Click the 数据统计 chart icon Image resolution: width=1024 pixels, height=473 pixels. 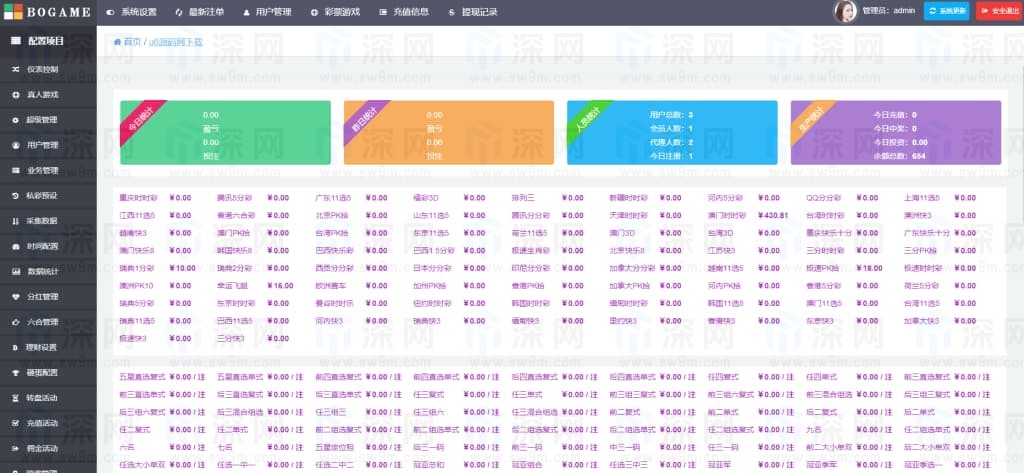tap(15, 271)
